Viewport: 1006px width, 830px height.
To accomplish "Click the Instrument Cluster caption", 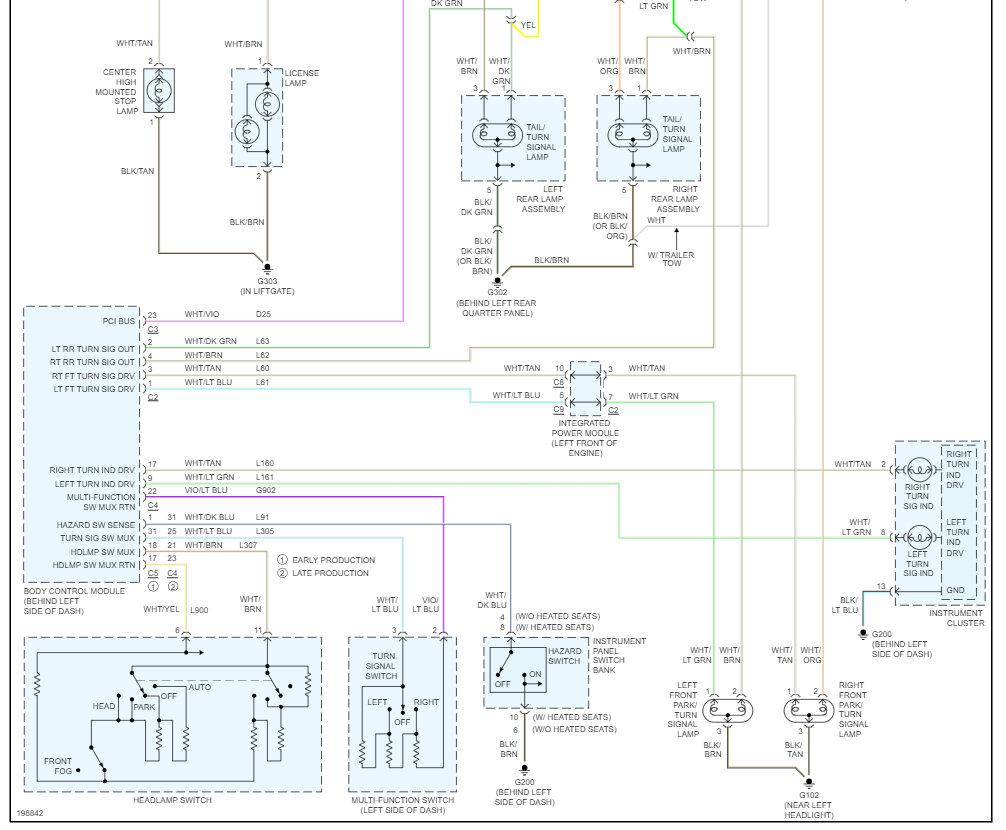I will [956, 618].
